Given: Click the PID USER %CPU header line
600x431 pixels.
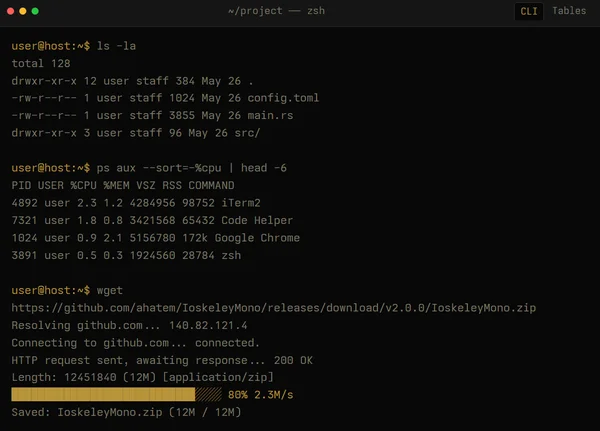Looking at the screenshot, I should (123, 185).
